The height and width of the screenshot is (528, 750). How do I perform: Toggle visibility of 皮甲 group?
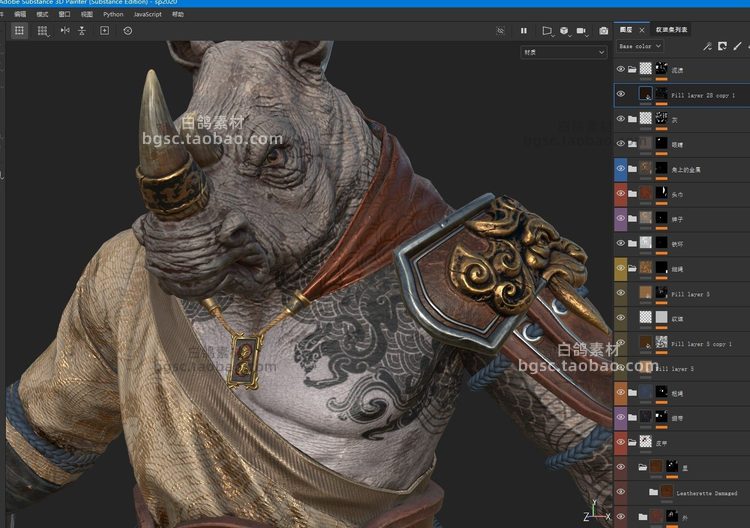click(620, 442)
